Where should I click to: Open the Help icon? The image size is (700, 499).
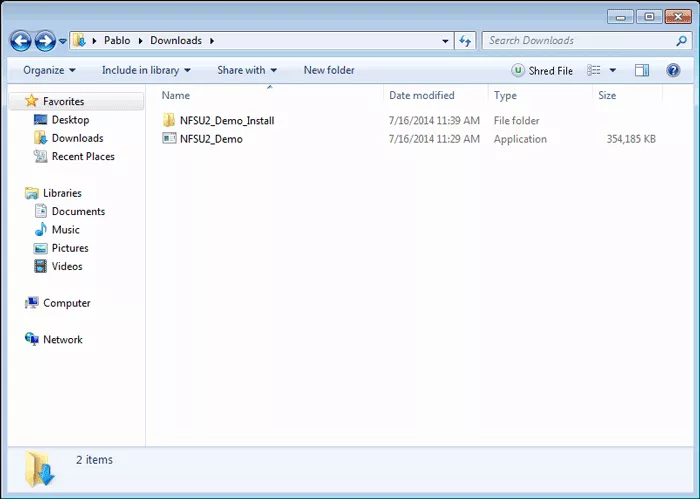673,70
